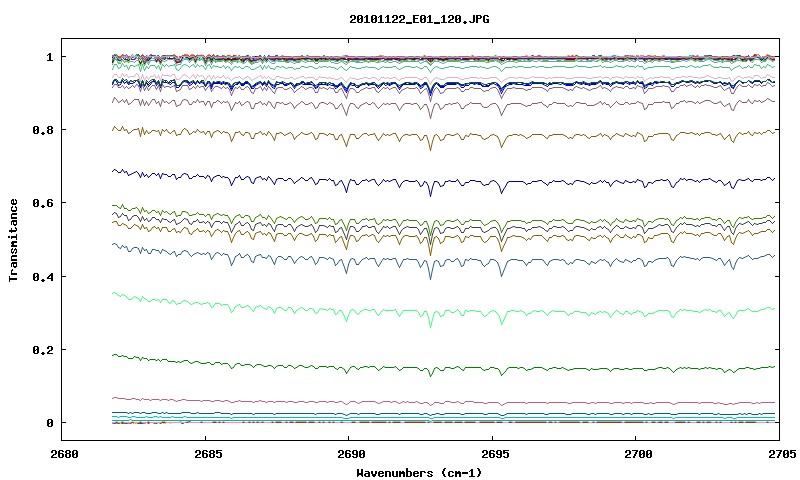The height and width of the screenshot is (480, 800).
Task: Click the x-axis tick label 2705
Action: 782,454
